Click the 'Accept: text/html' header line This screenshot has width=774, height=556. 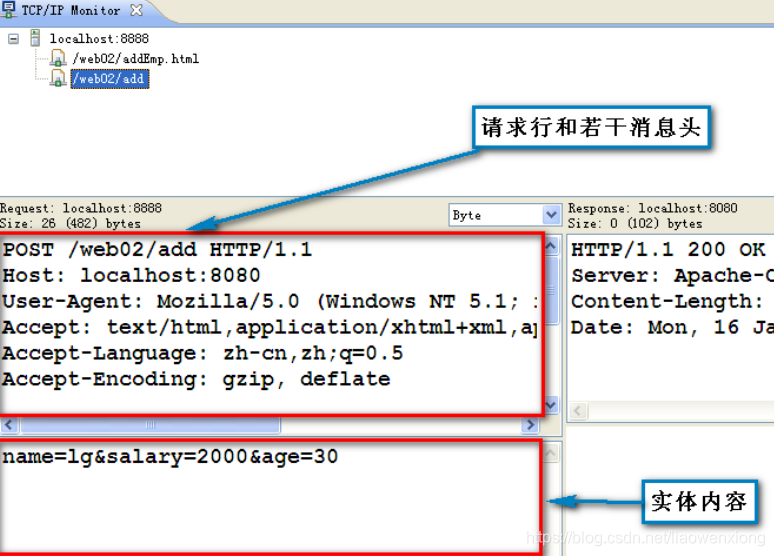(270, 327)
